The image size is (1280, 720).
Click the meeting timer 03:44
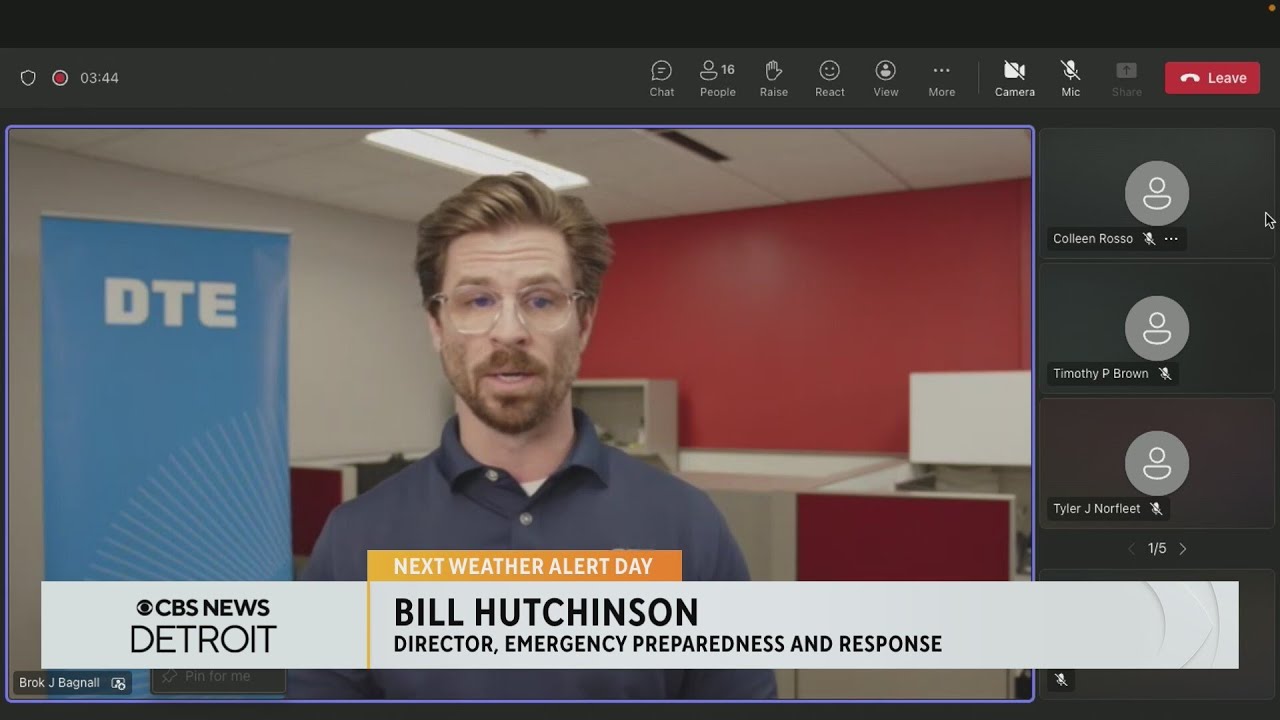pyautogui.click(x=99, y=78)
